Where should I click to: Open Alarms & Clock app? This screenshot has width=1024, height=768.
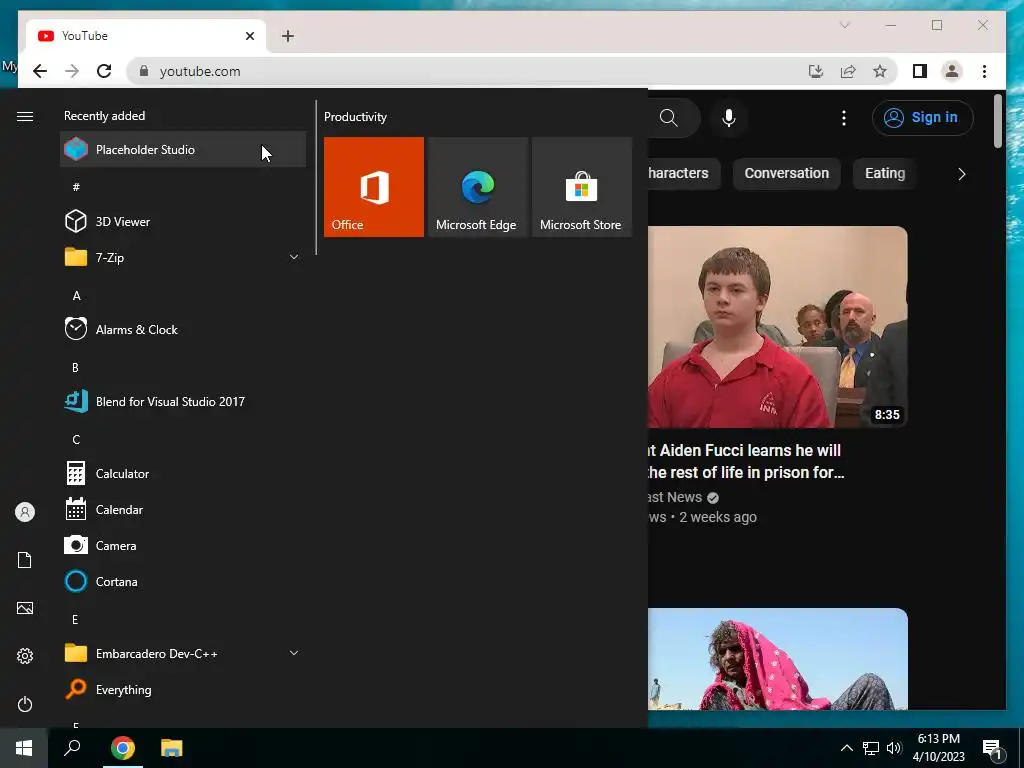183,329
